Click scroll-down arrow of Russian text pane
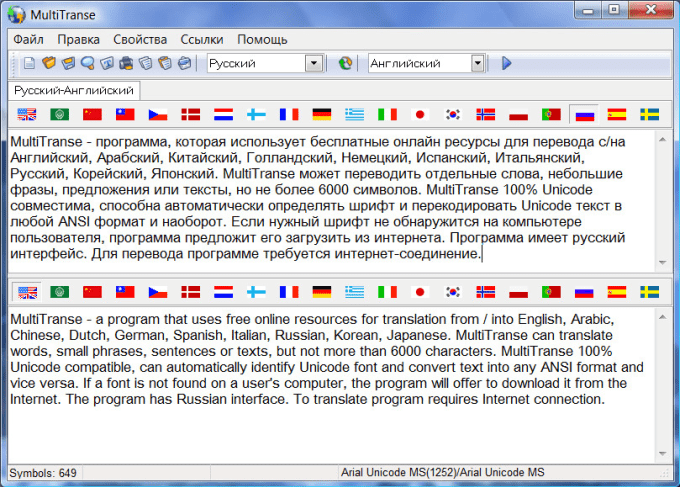The height and width of the screenshot is (487, 680). (x=663, y=262)
